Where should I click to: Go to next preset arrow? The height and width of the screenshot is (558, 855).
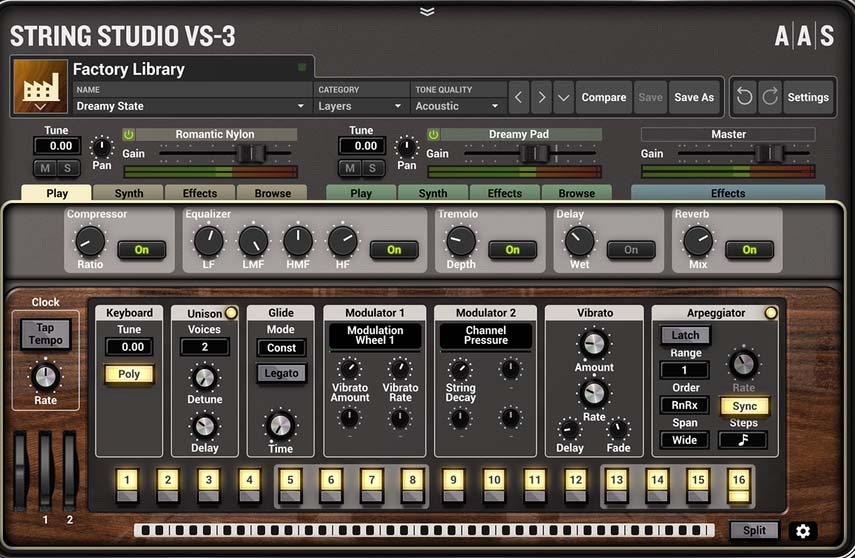pos(541,98)
